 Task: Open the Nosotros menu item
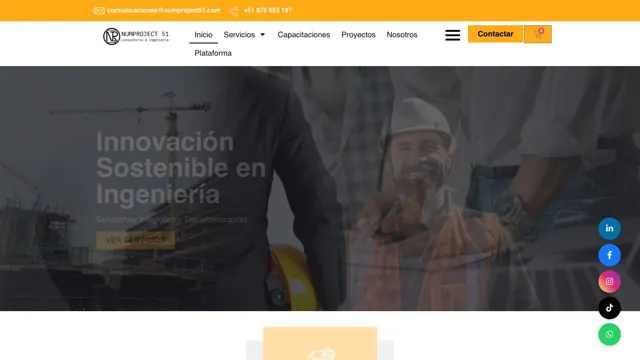tap(402, 35)
